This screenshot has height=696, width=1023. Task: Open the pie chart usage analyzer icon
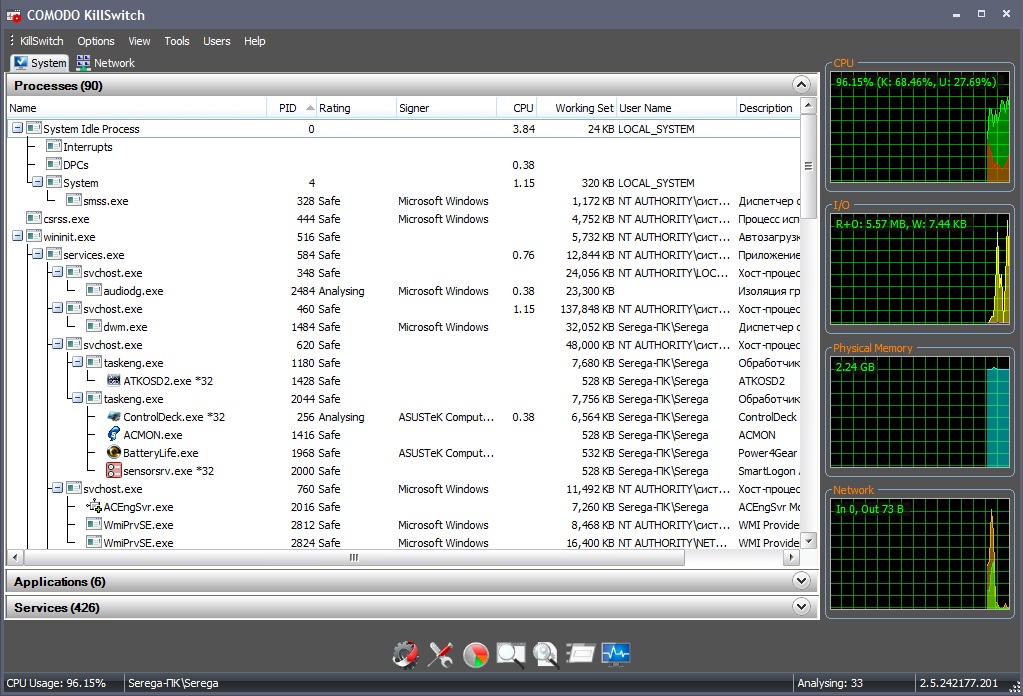point(476,654)
